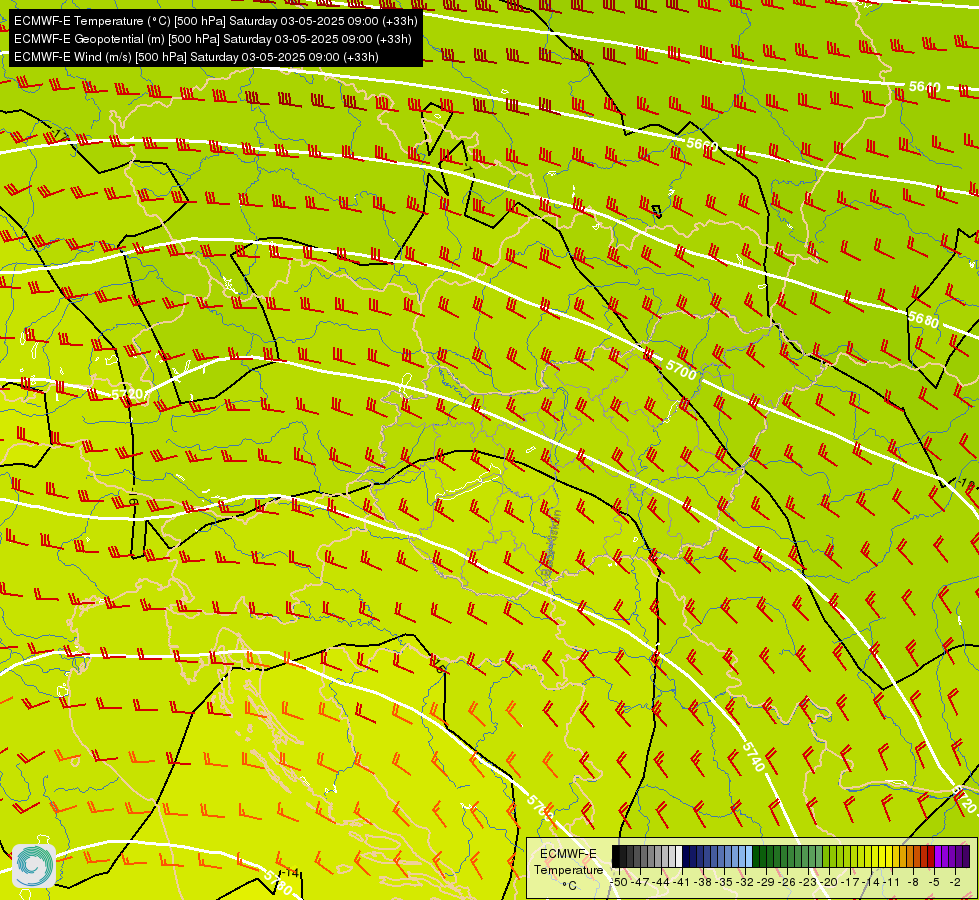Pick the white swatch near -41 in the legend
This screenshot has height=900, width=979.
679,856
